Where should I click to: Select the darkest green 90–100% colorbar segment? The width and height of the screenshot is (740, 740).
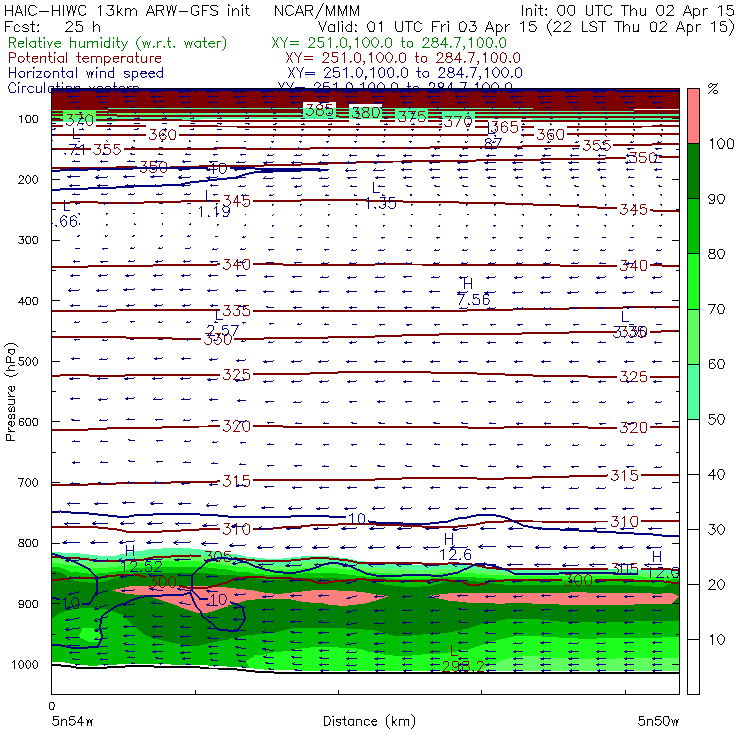click(x=693, y=171)
